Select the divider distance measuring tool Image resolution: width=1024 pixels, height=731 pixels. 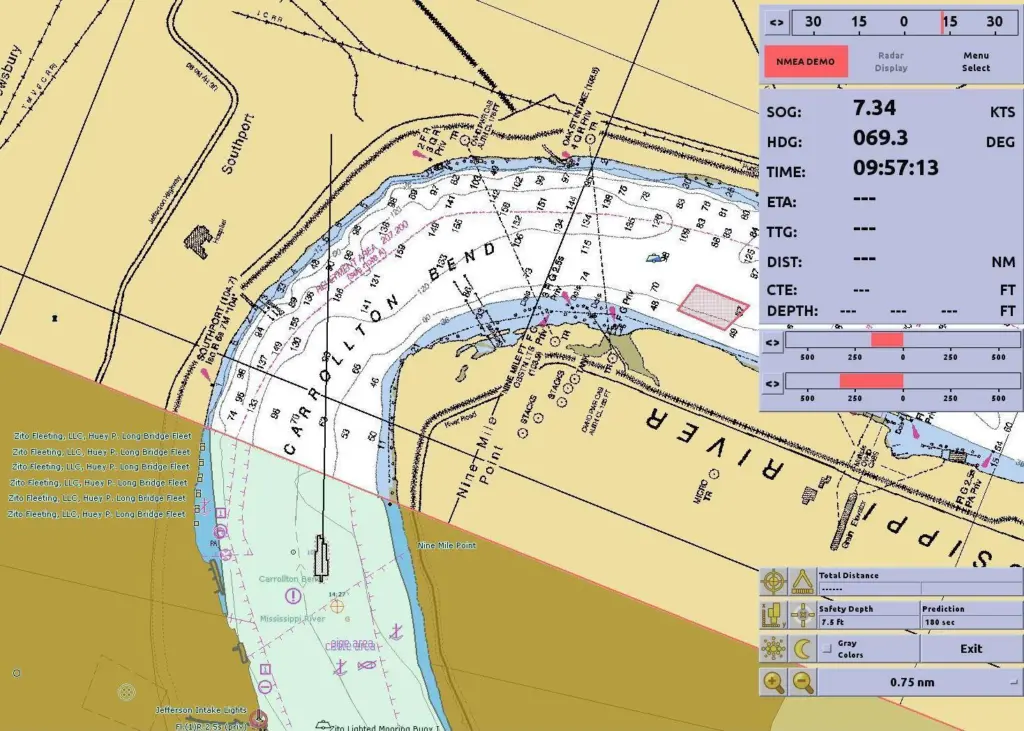pos(802,581)
